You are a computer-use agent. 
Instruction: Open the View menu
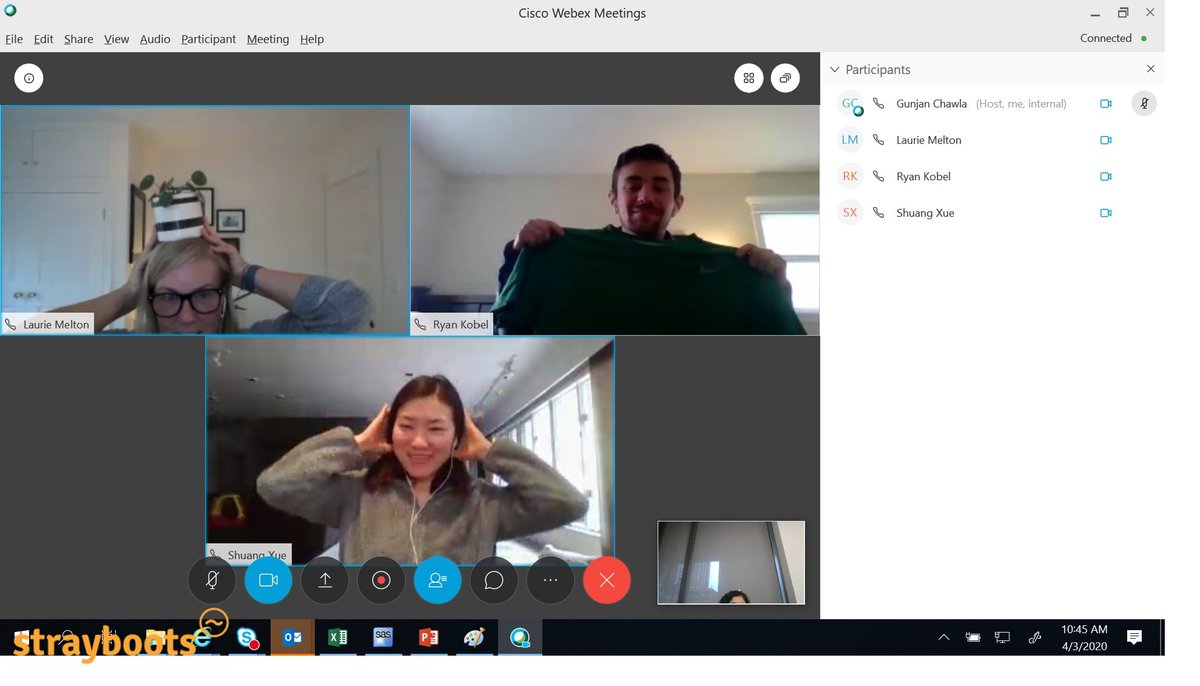tap(116, 39)
